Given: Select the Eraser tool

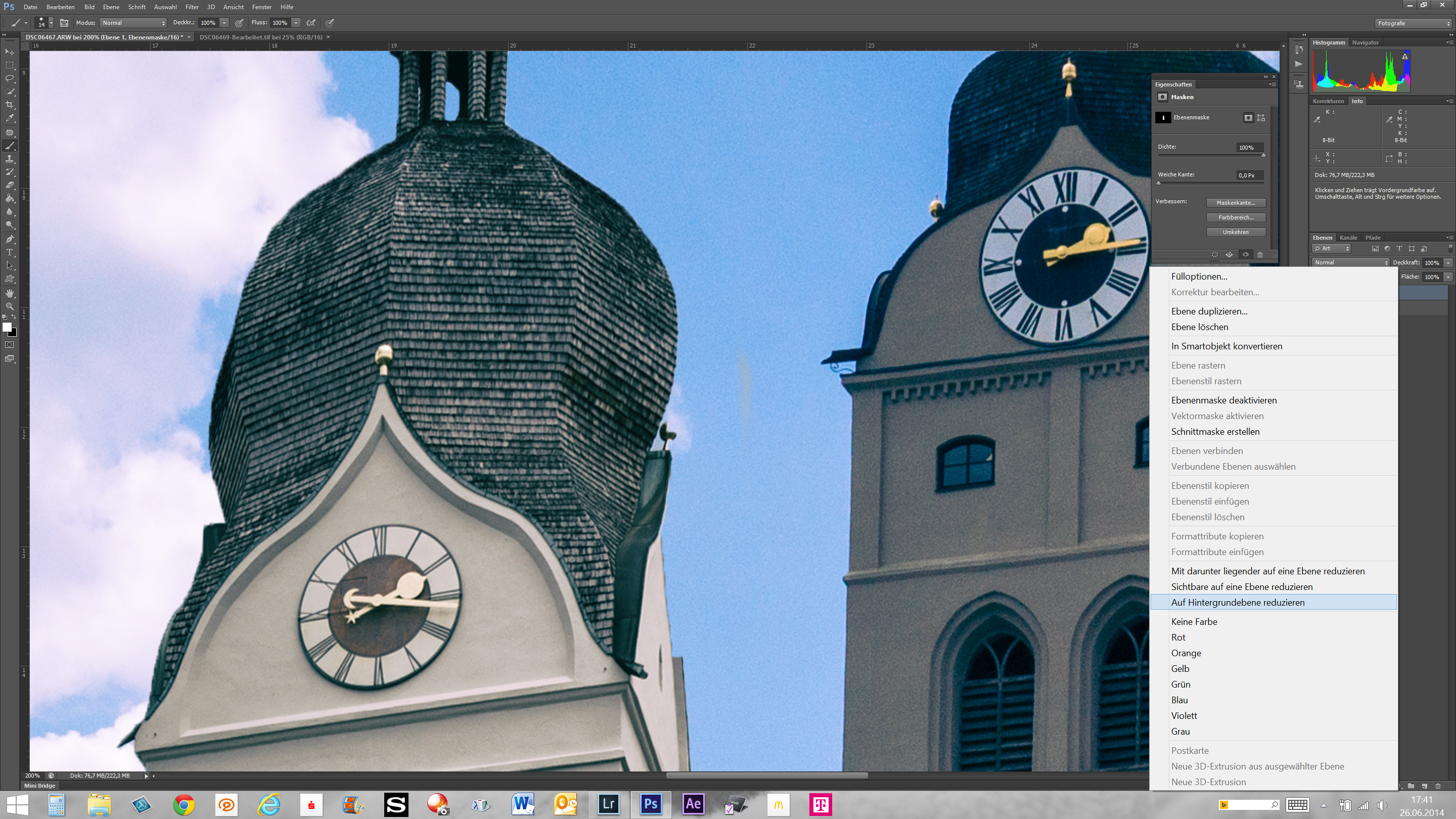Looking at the screenshot, I should click(10, 186).
